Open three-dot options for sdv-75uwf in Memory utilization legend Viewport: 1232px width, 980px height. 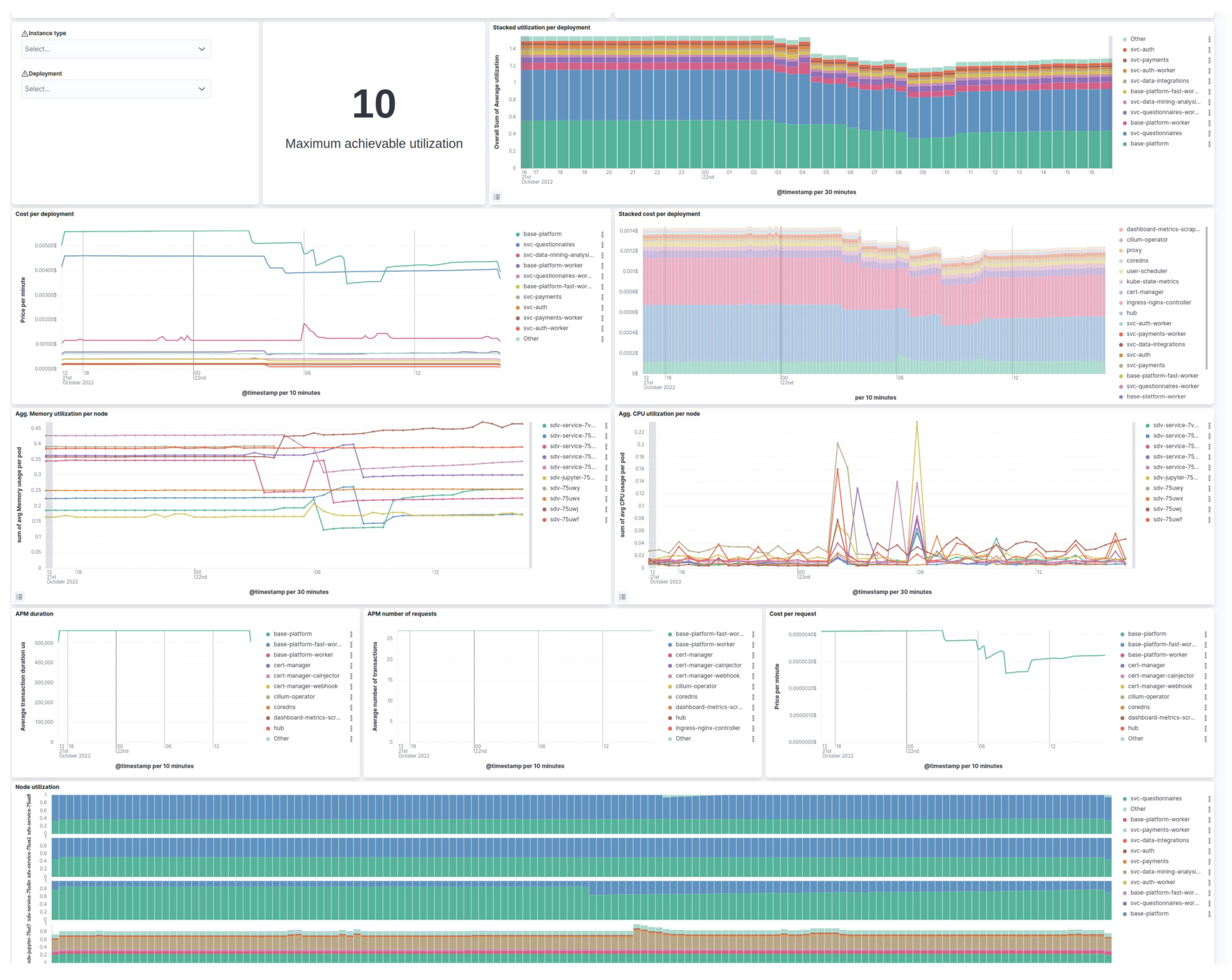(606, 519)
